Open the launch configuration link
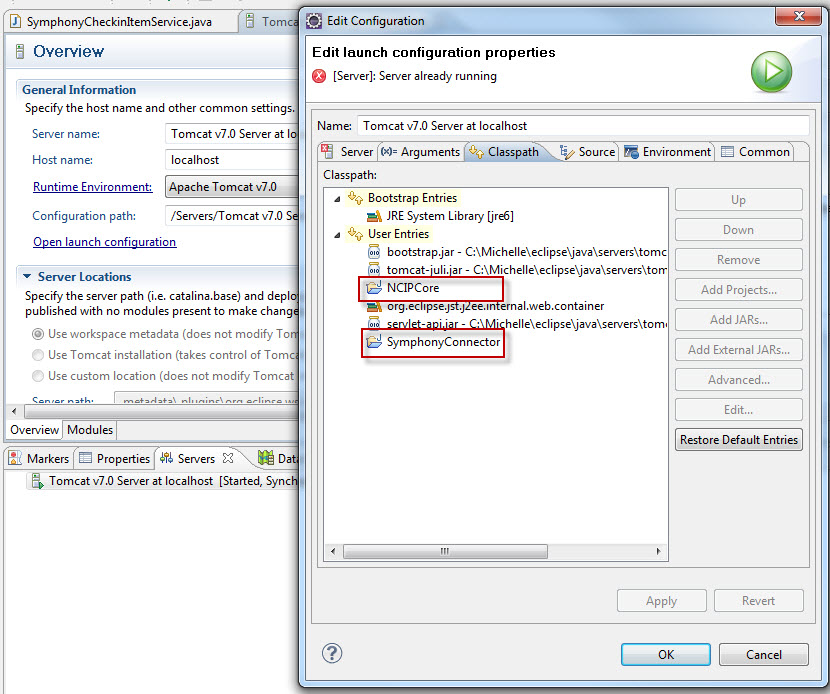Screen dimensions: 830x694 (x=104, y=241)
